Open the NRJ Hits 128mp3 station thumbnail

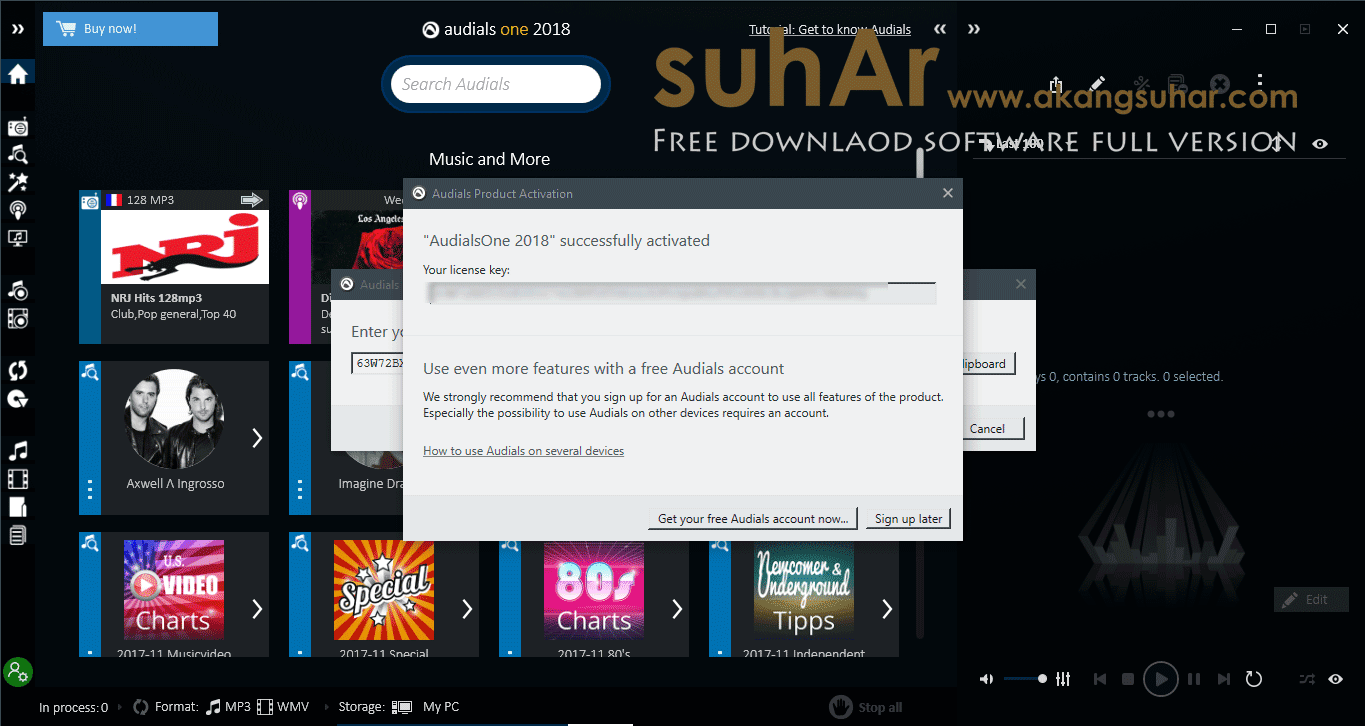[185, 247]
